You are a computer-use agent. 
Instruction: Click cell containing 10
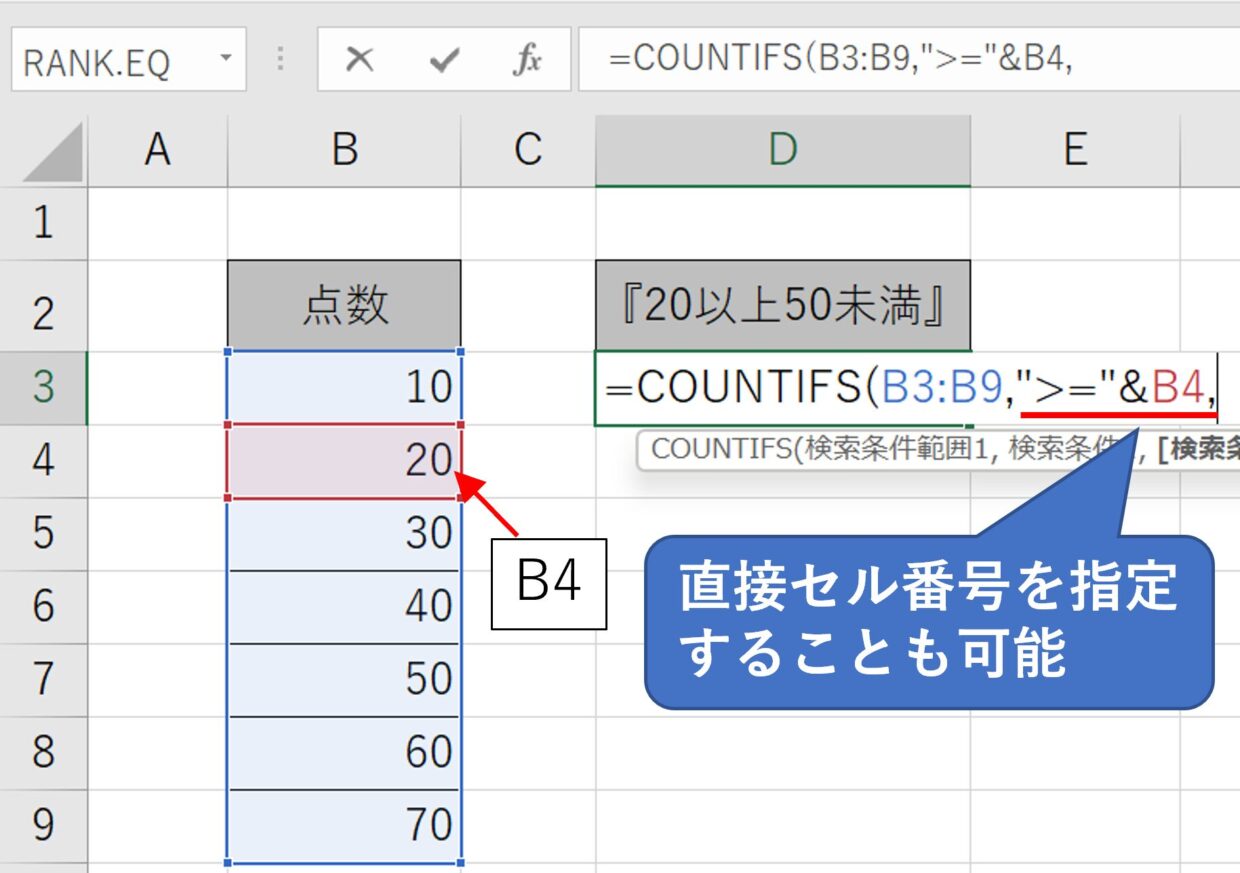point(344,388)
